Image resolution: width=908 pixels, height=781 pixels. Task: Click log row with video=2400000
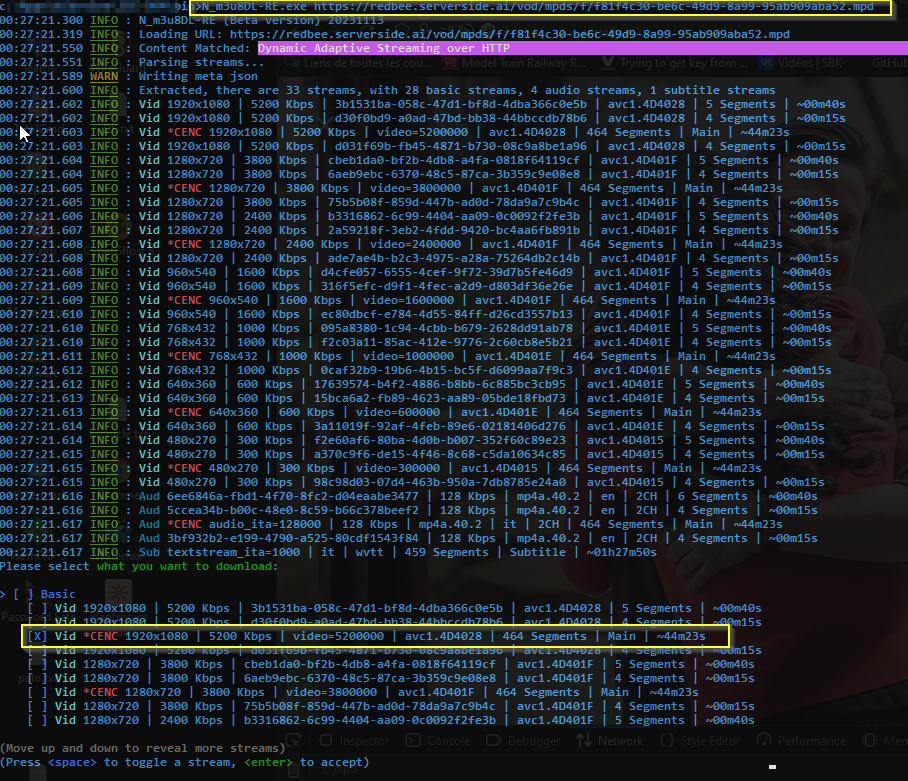coord(391,244)
